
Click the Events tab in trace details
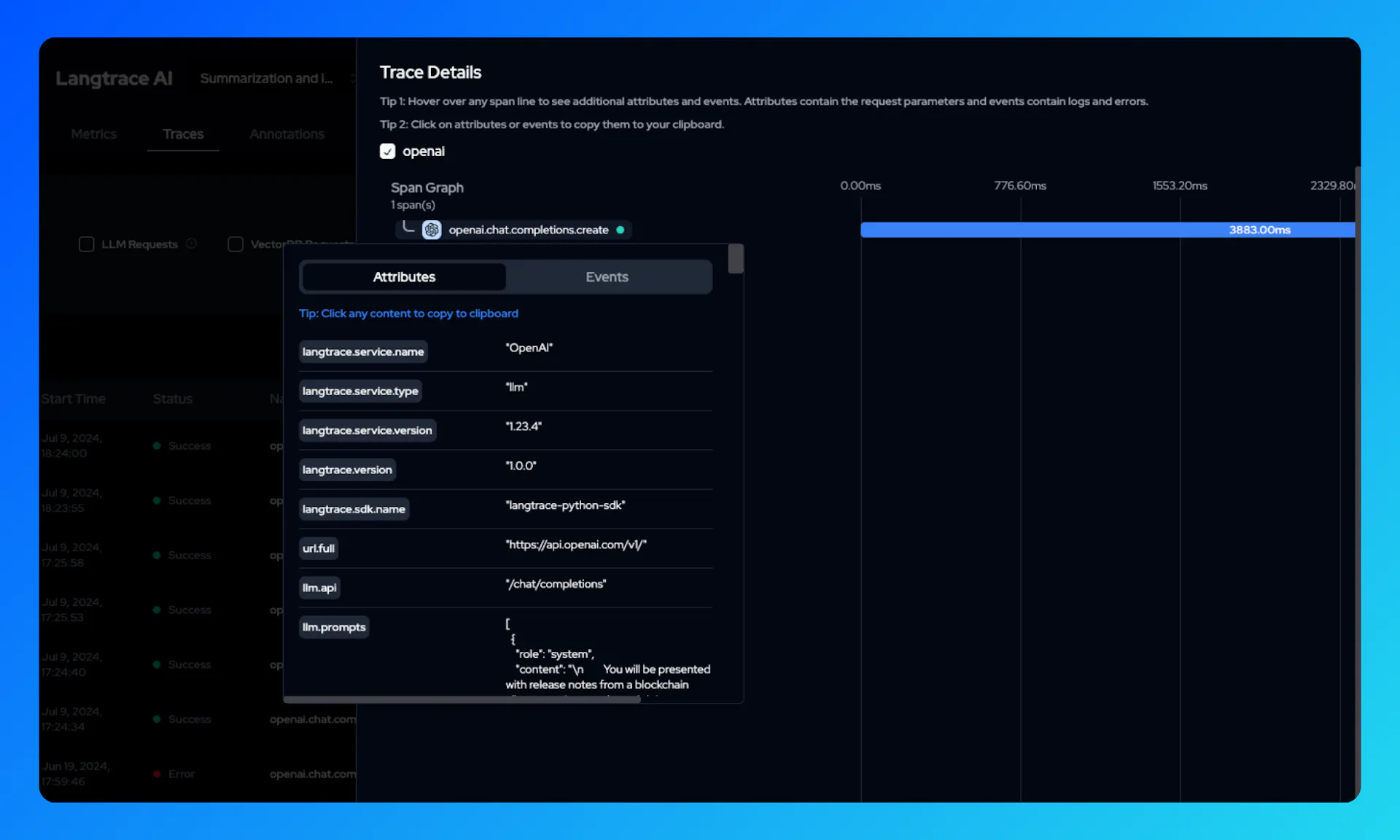tap(607, 276)
